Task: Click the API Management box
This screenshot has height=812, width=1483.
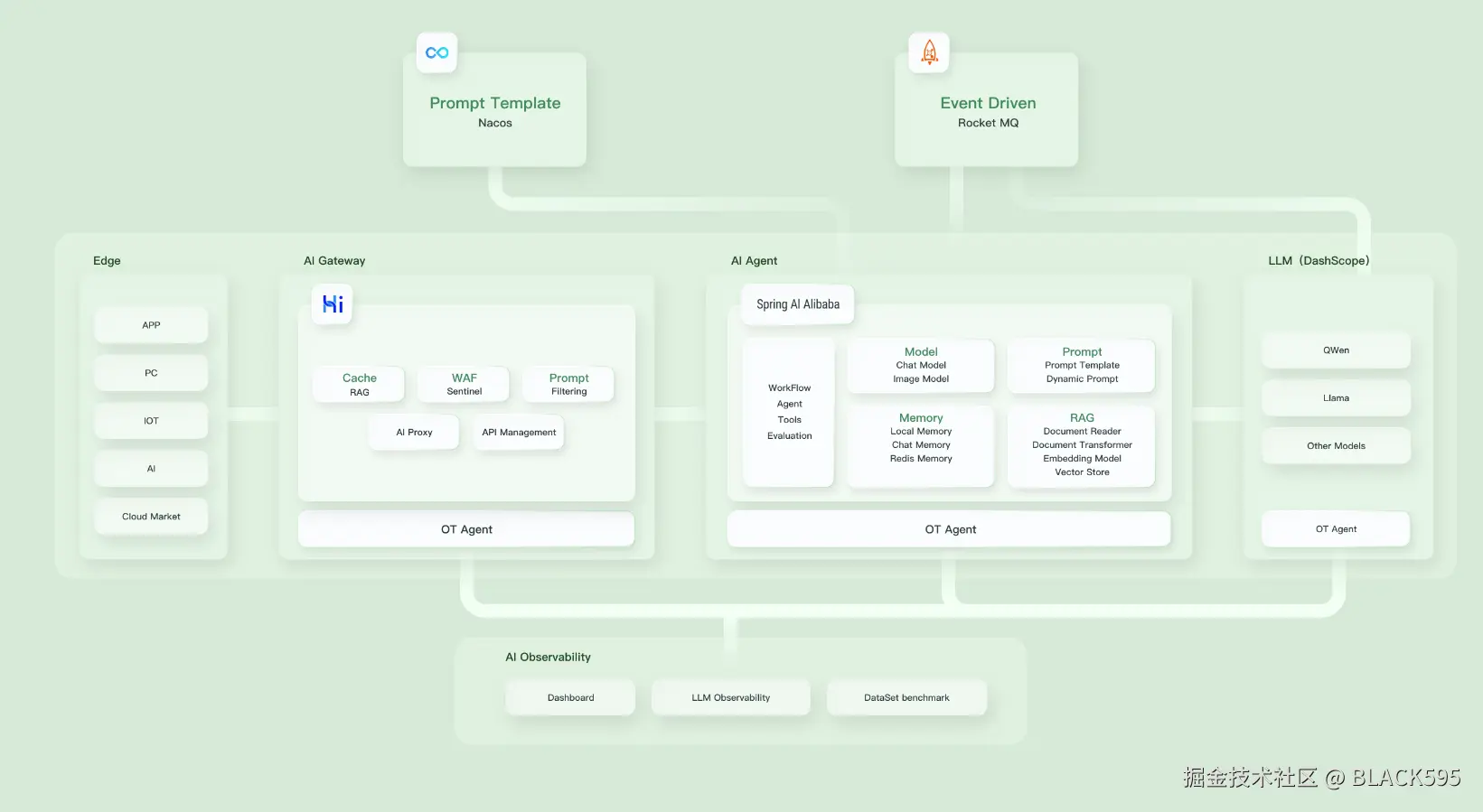Action: point(519,433)
